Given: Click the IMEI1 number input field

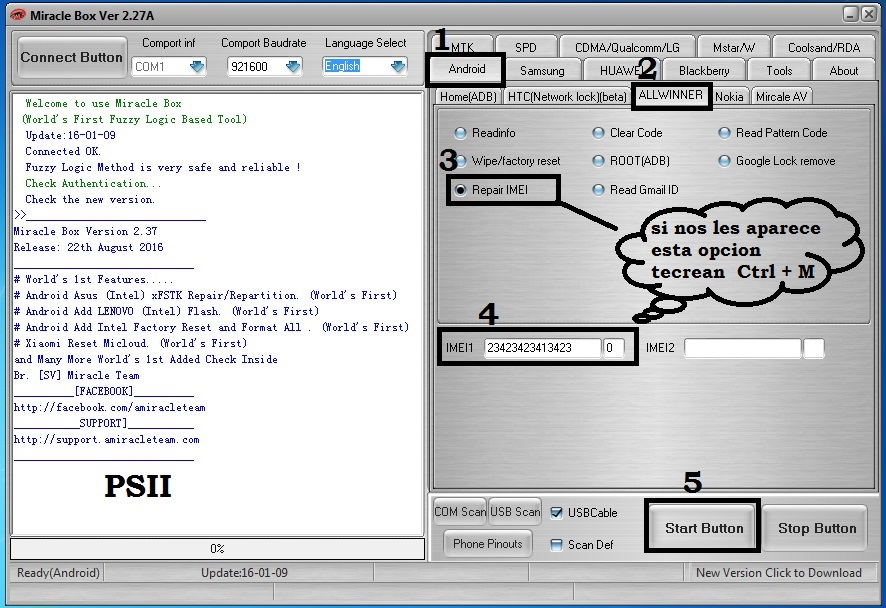Looking at the screenshot, I should click(x=542, y=348).
